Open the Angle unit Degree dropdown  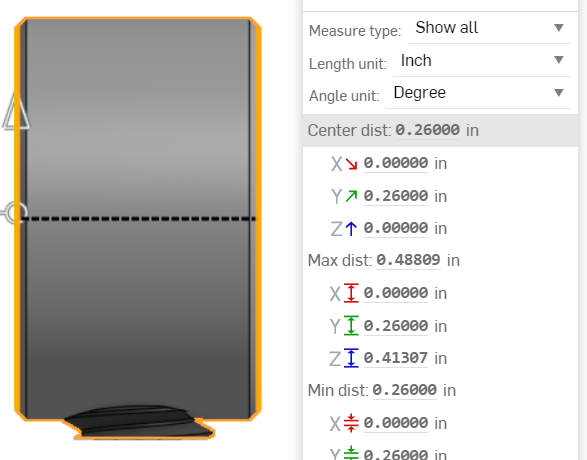point(478,93)
